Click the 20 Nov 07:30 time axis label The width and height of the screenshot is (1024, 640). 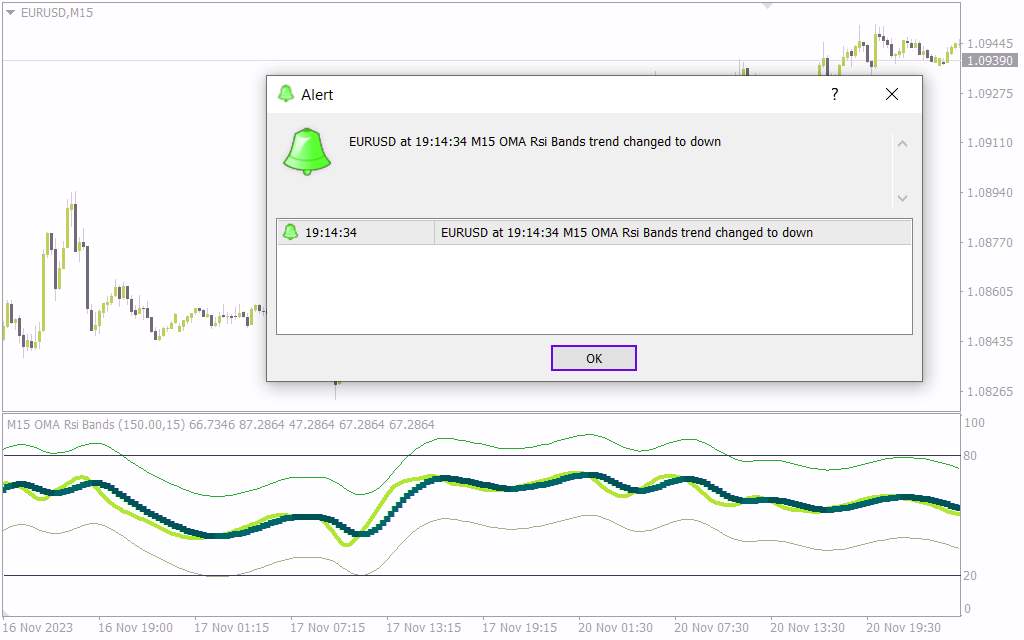coord(711,627)
